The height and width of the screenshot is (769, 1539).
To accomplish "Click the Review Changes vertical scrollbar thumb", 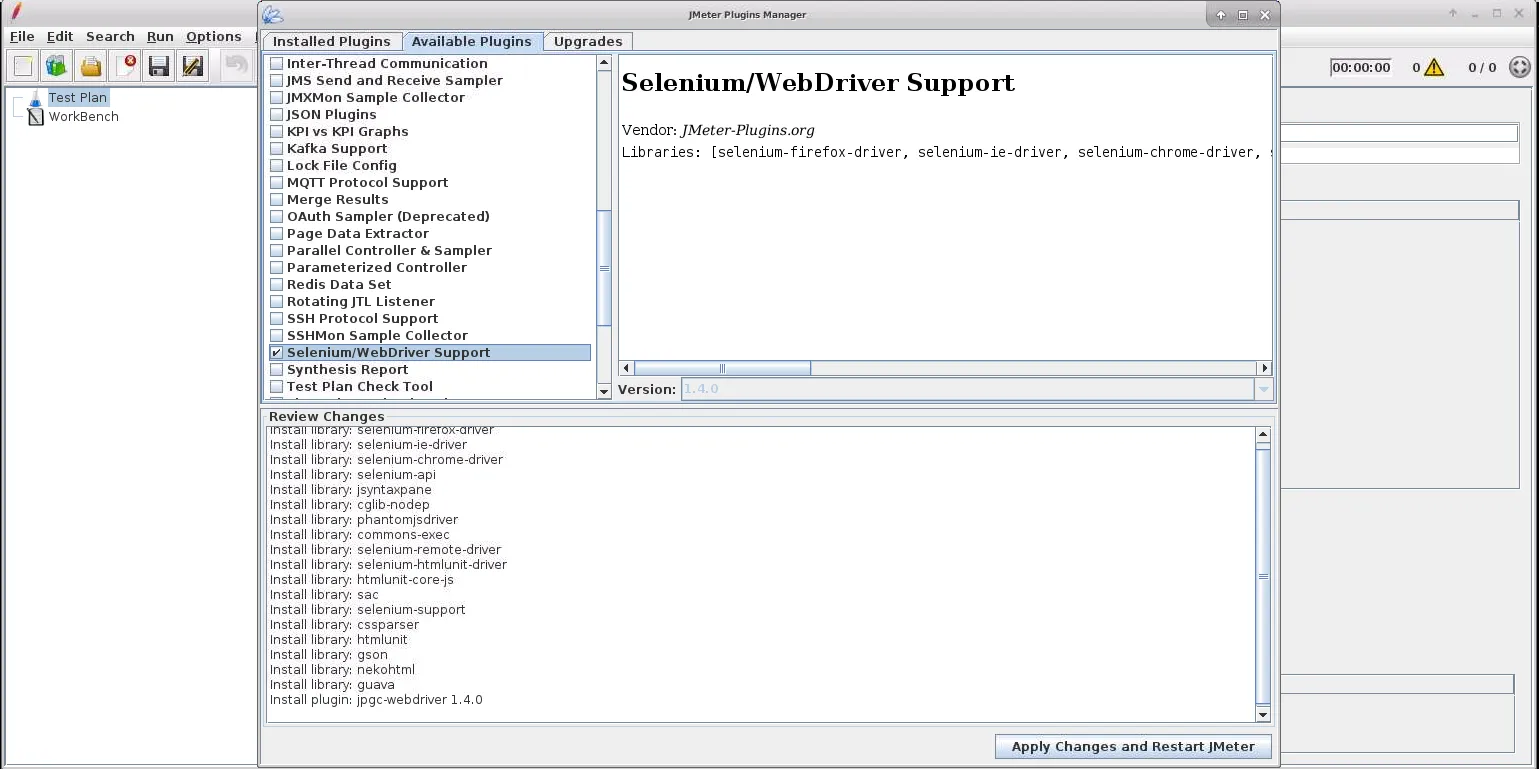I will tap(1263, 576).
